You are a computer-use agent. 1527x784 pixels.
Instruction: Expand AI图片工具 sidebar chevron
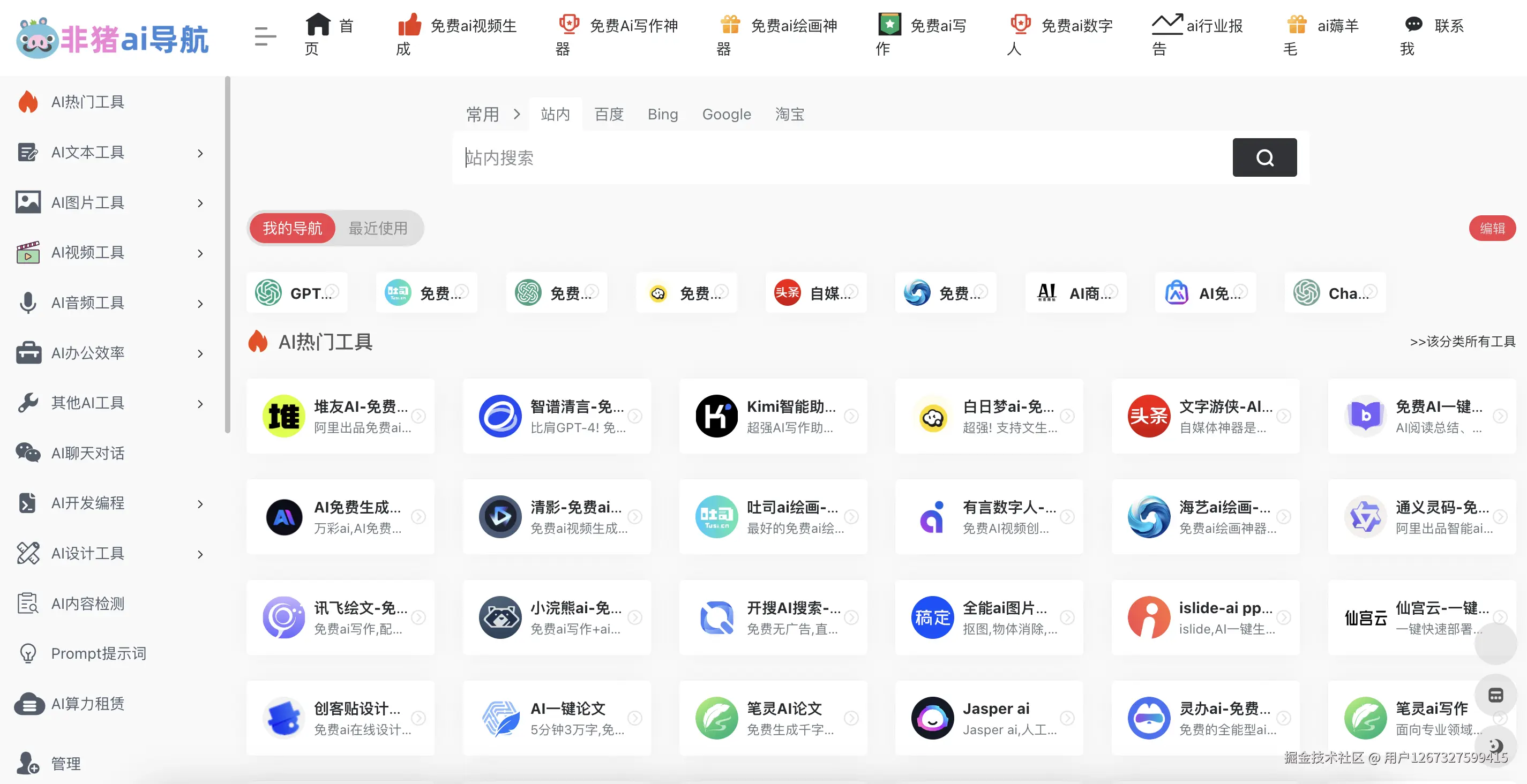200,203
